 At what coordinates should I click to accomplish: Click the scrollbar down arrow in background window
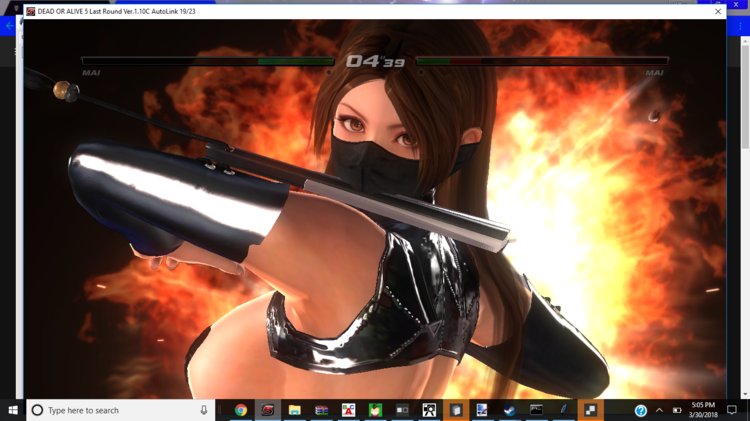[x=745, y=394]
